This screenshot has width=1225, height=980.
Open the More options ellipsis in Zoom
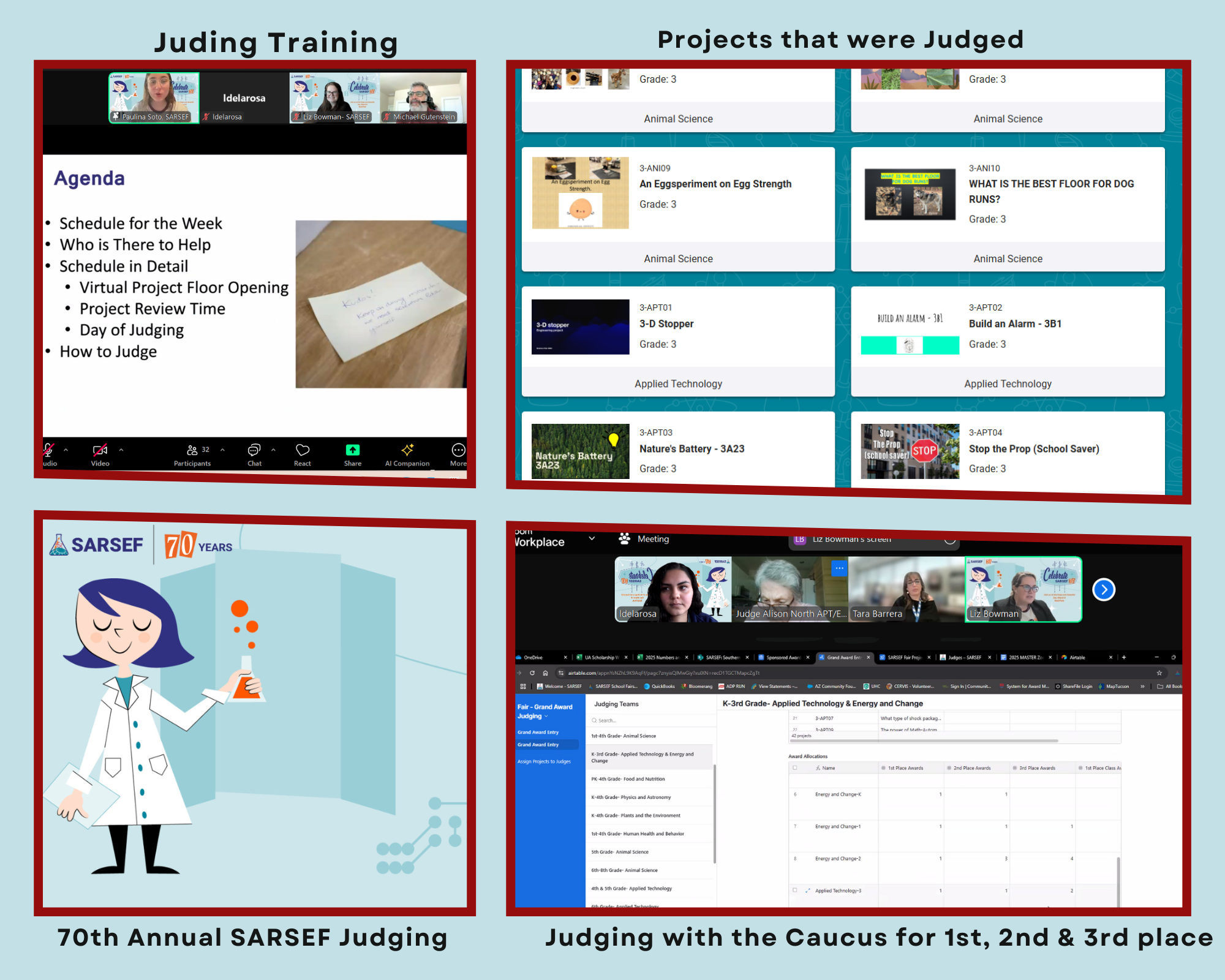(x=458, y=450)
